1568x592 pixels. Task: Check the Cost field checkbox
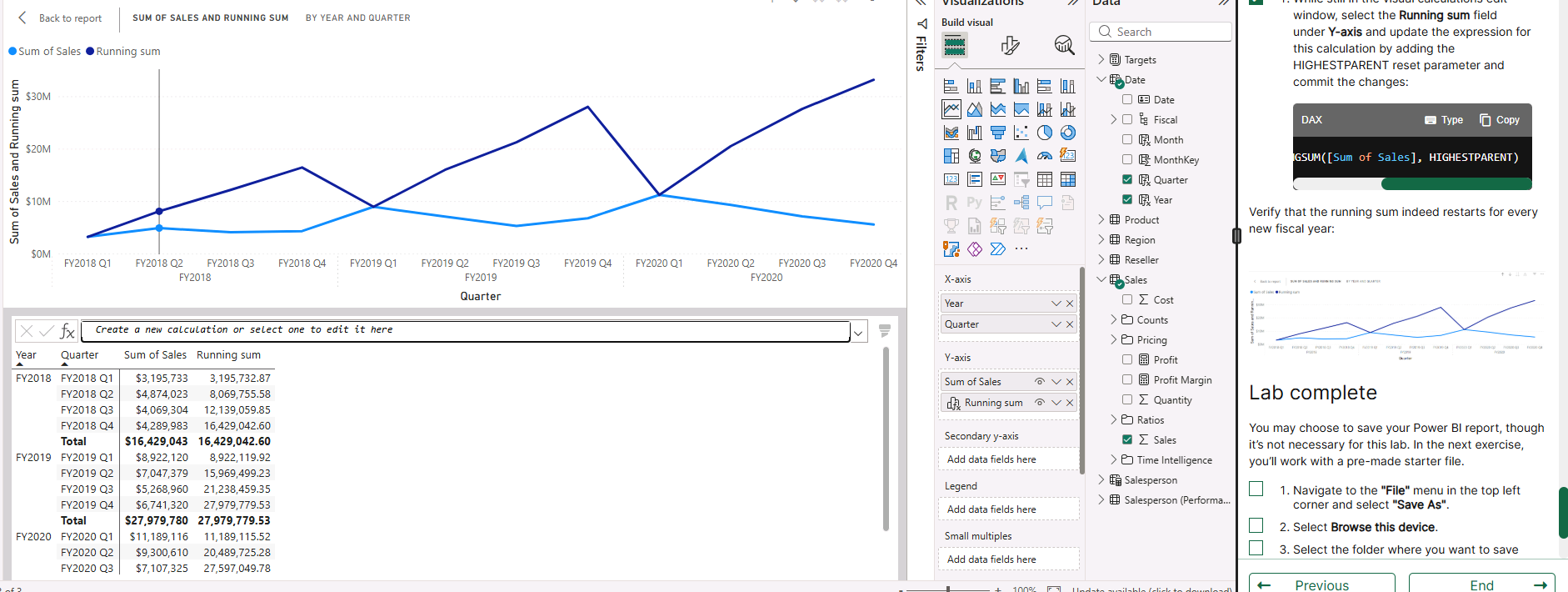(1127, 299)
